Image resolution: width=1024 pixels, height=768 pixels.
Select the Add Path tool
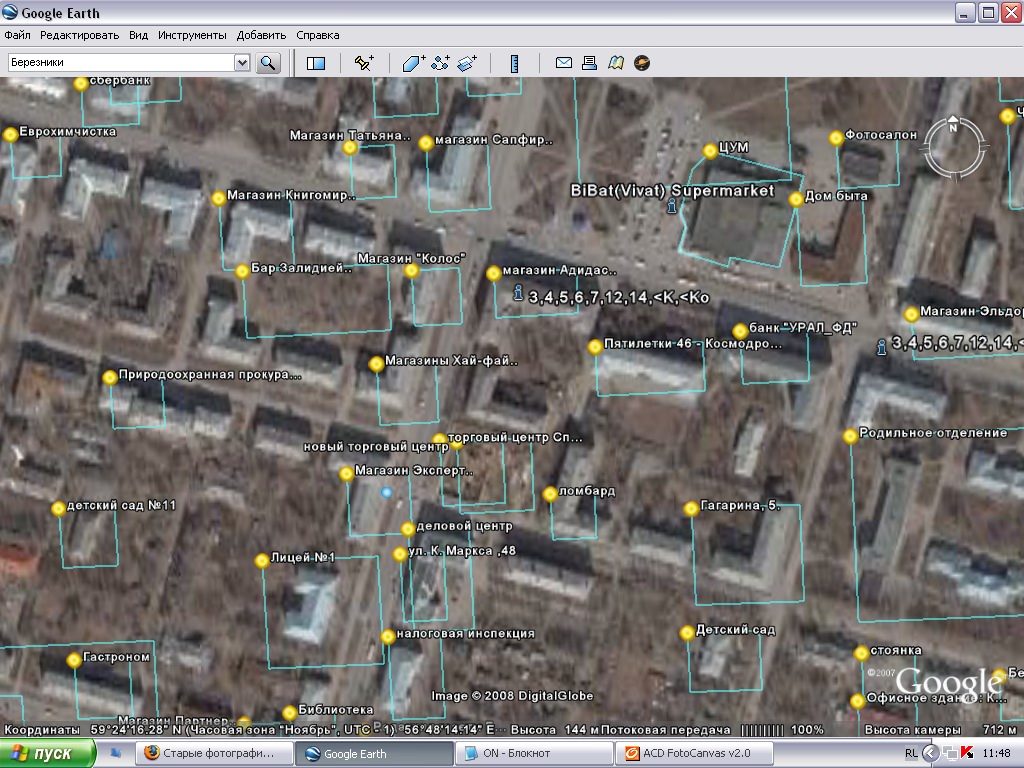pos(440,63)
